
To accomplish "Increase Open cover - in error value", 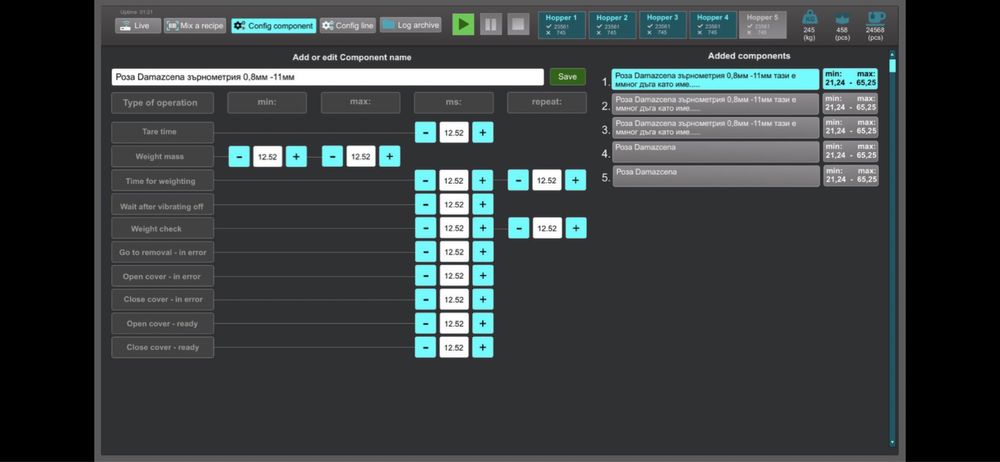I will point(483,276).
